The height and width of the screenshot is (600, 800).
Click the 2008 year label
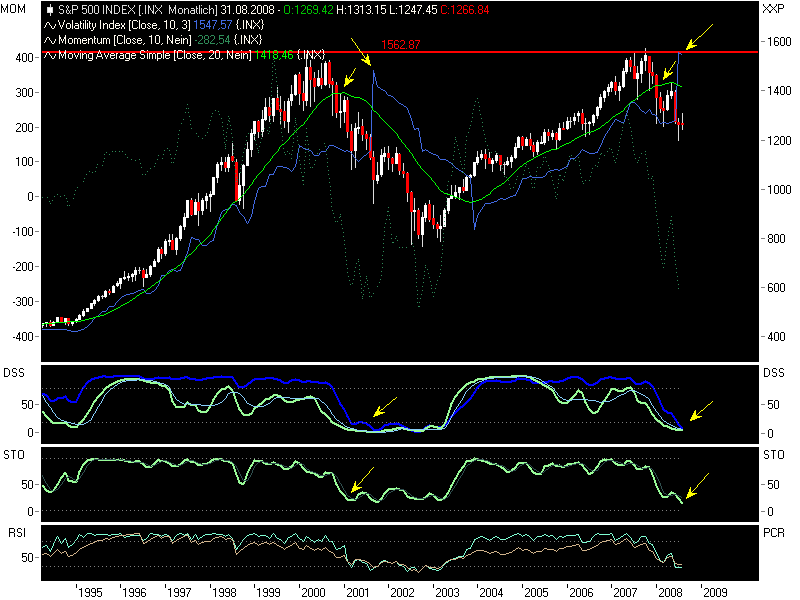pos(670,592)
